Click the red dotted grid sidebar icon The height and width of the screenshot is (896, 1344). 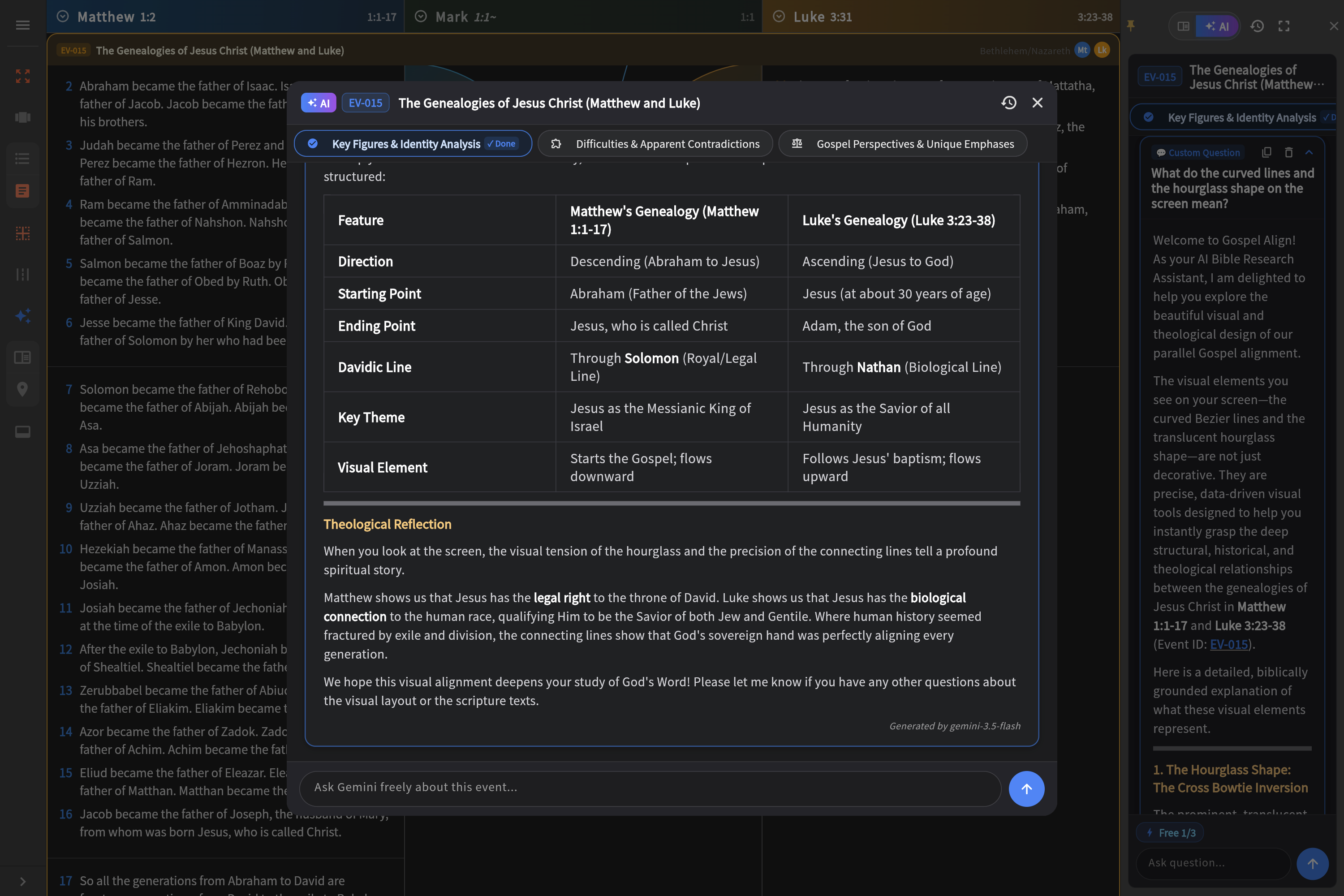click(x=23, y=233)
